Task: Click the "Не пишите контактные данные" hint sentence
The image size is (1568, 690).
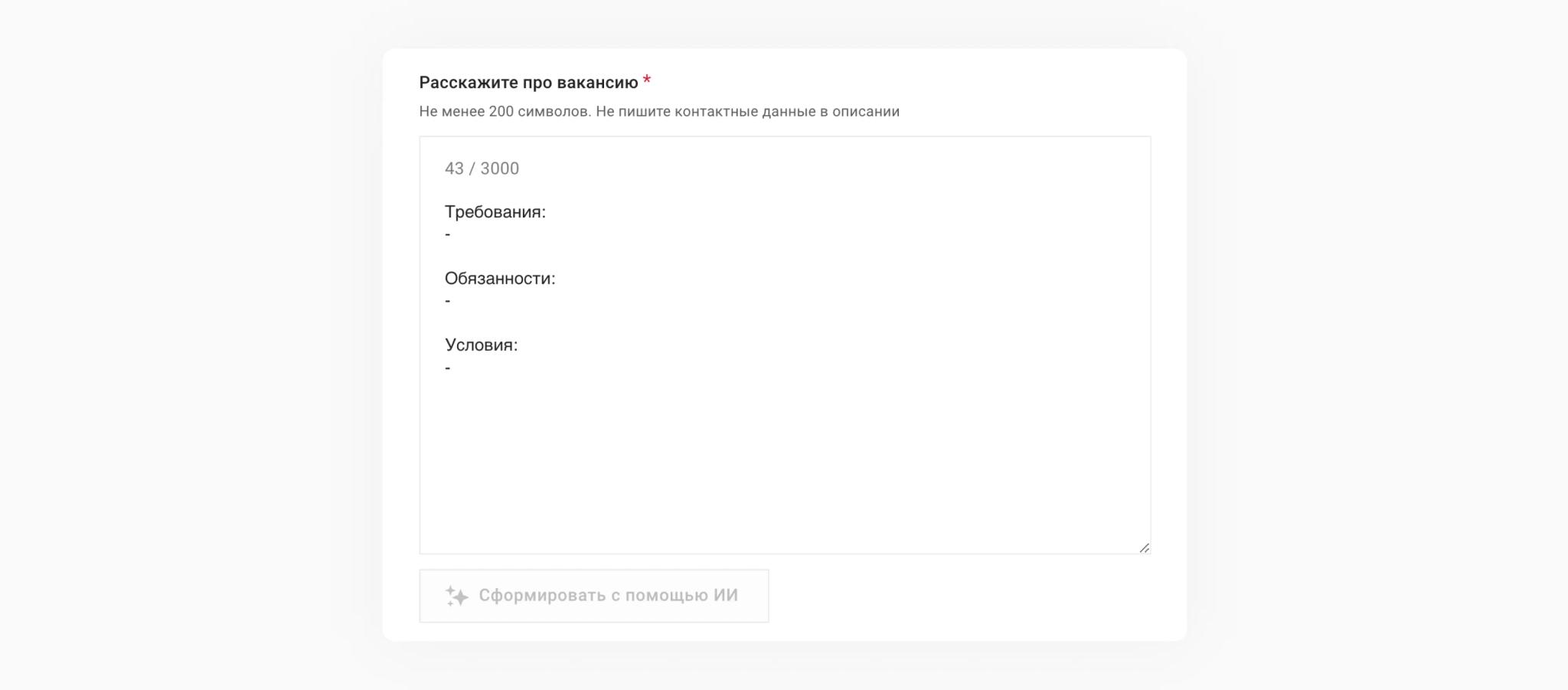Action: click(x=747, y=112)
